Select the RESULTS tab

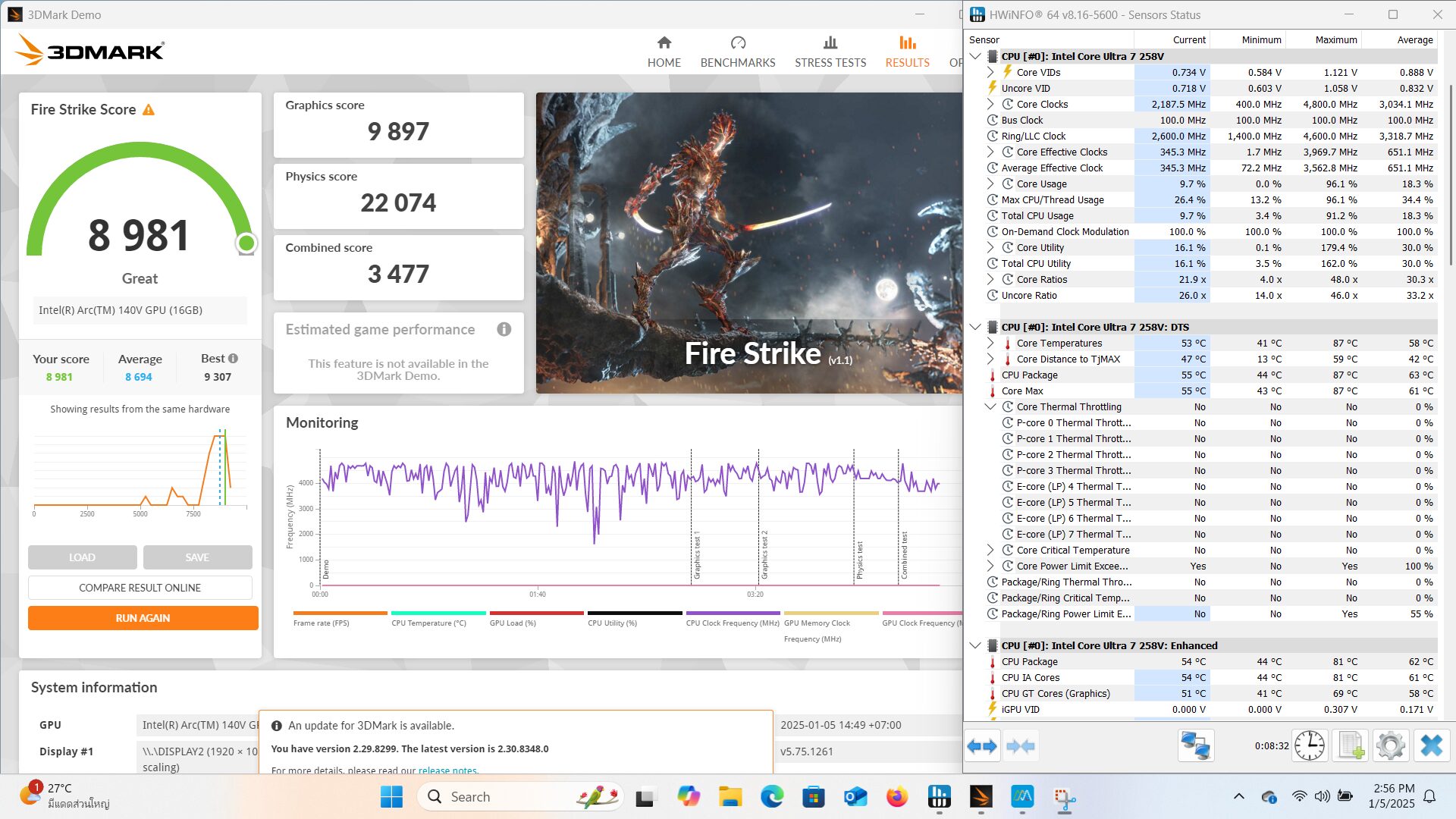(907, 52)
